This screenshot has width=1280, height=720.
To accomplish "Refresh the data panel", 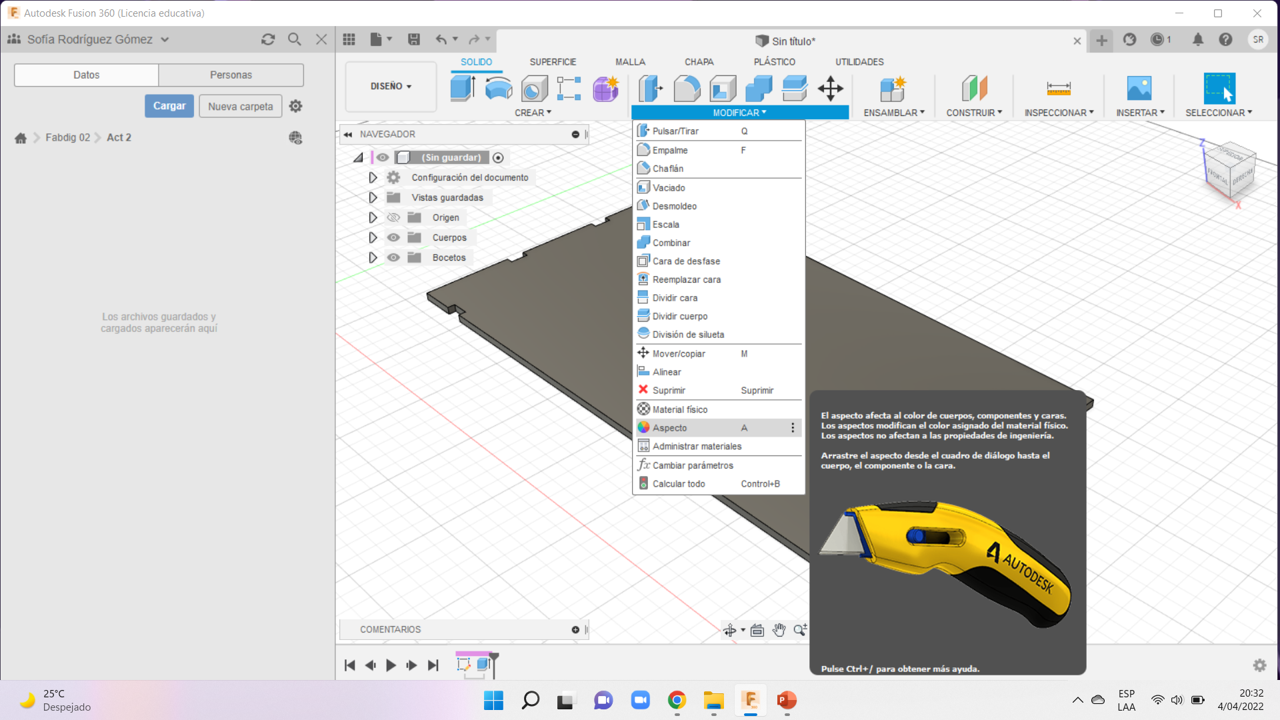I will tap(267, 39).
